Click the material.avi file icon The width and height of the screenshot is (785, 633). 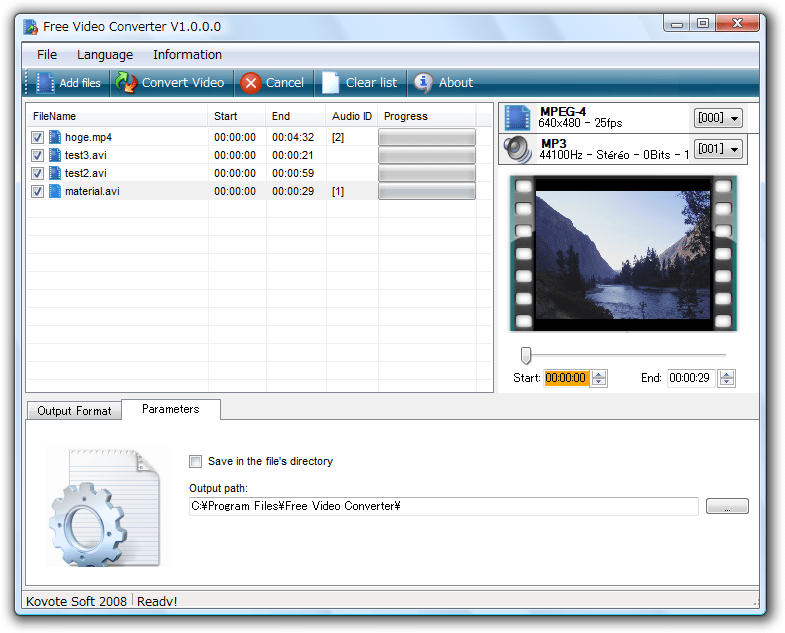55,191
